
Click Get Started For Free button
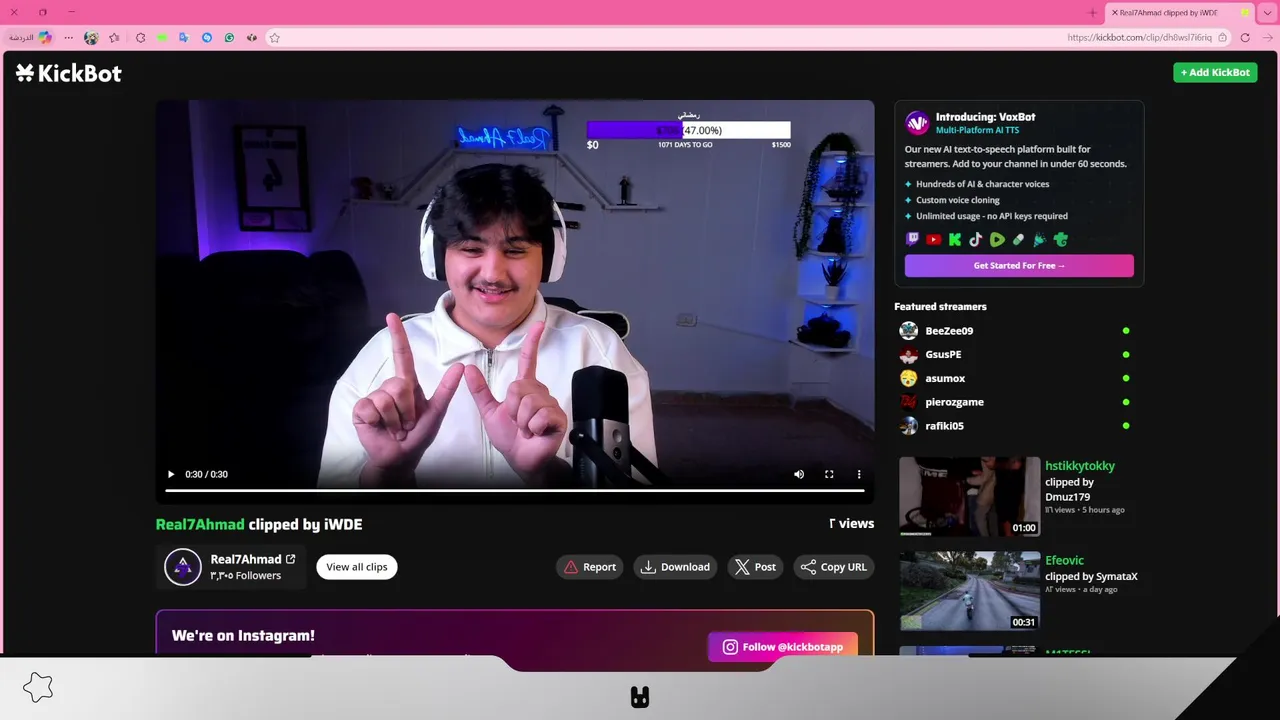1019,266
